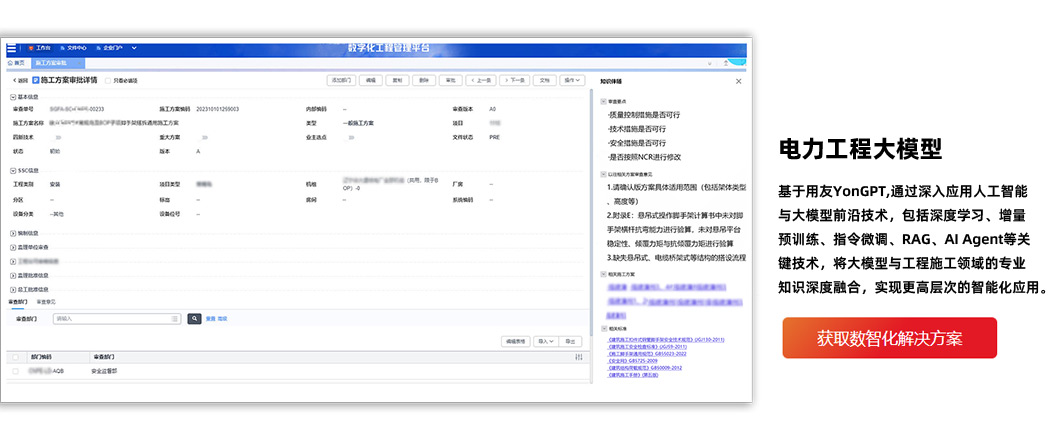This screenshot has width=1049, height=444.
Task: Click the 电力工程大模型 heading
Action: point(860,150)
